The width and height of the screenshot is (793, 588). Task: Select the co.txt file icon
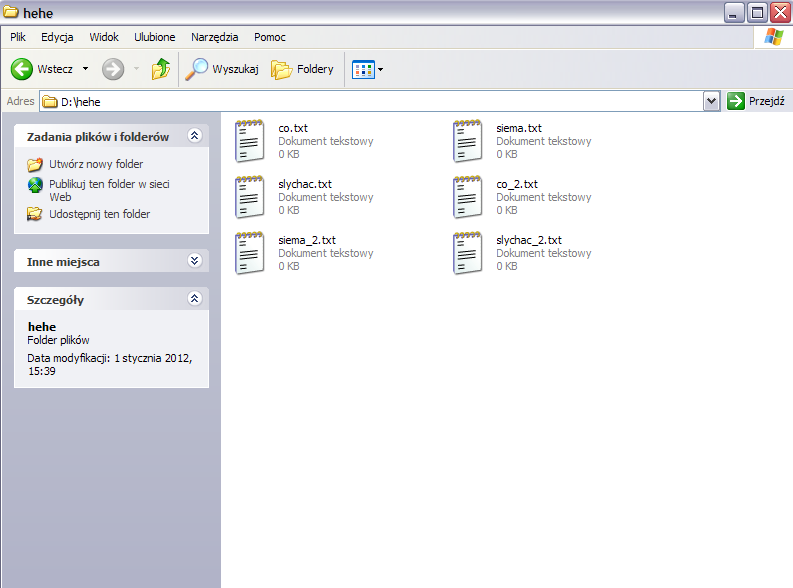(249, 141)
